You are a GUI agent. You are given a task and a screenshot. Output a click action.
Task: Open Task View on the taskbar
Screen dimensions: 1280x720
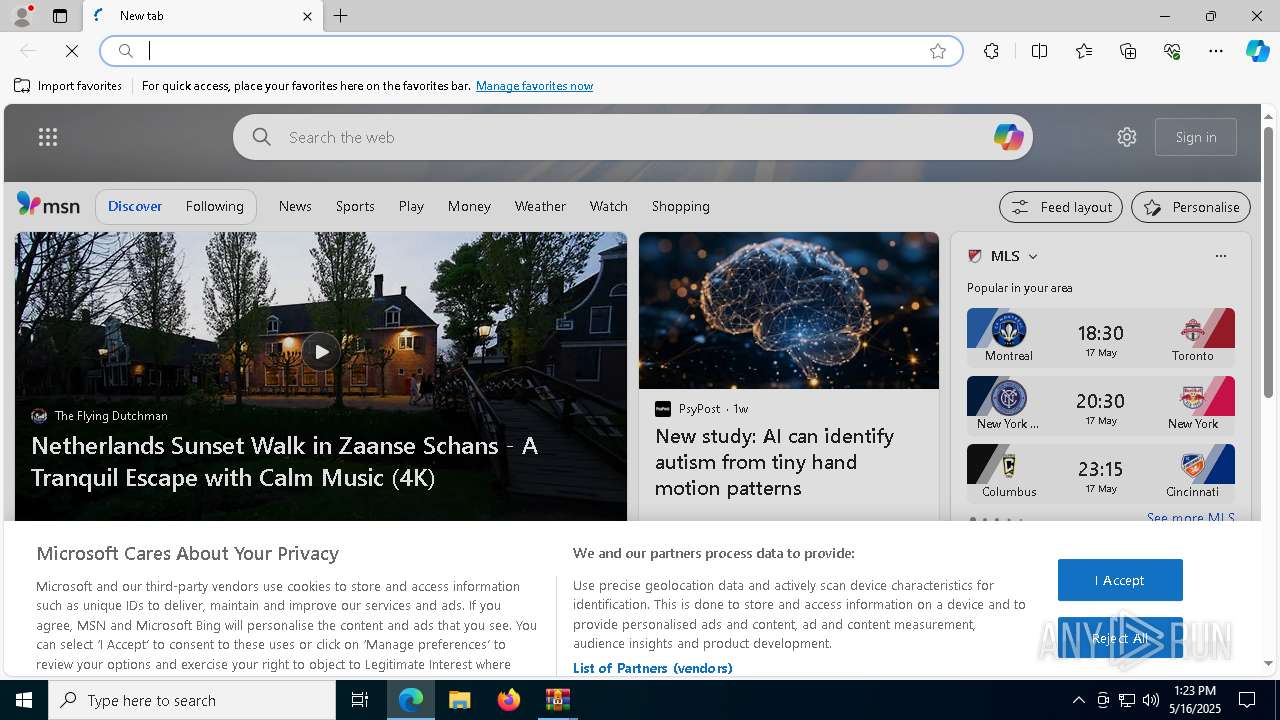[x=360, y=700]
